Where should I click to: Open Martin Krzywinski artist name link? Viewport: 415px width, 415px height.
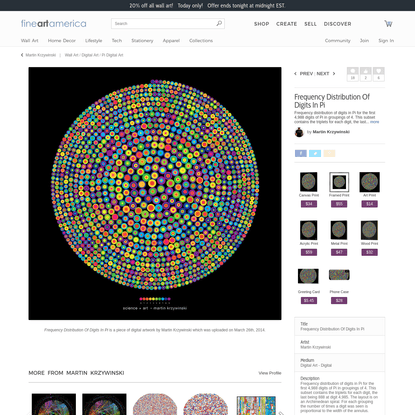coord(331,132)
